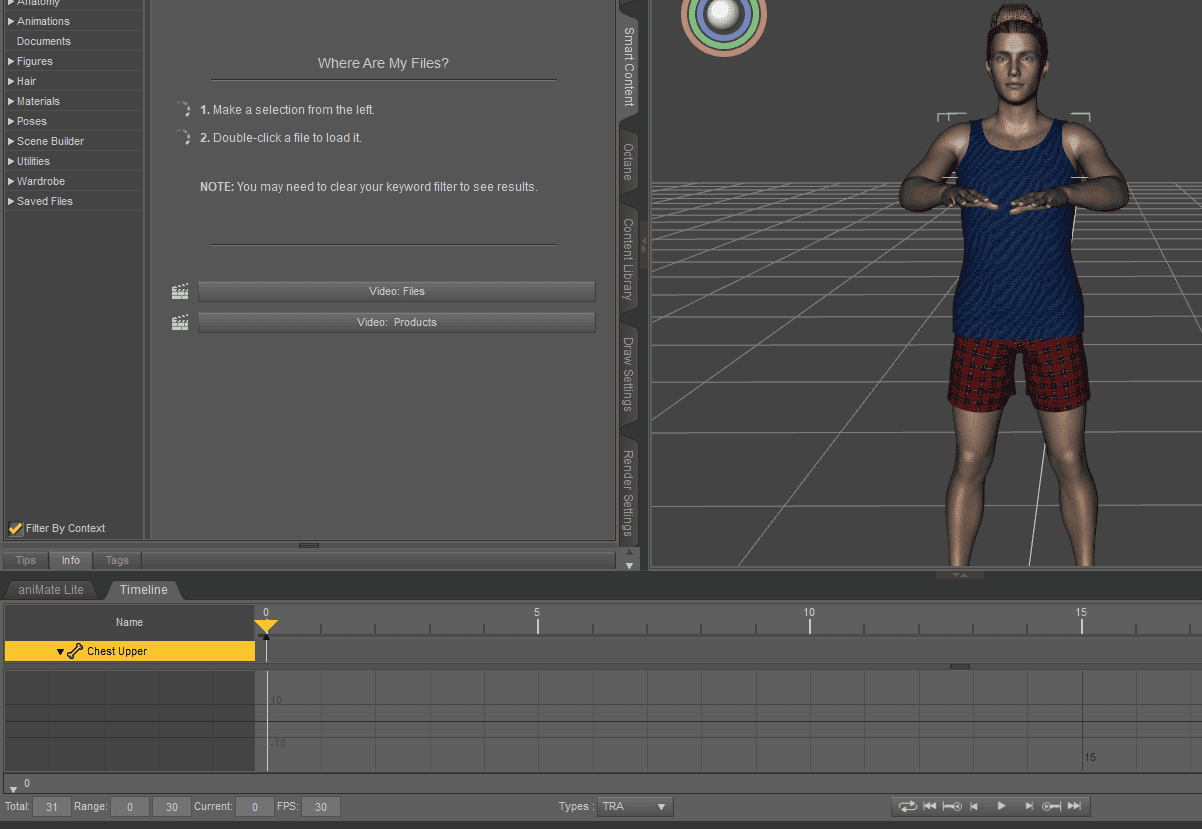Click the Video: Files filmstrip icon
1202x829 pixels.
coord(180,291)
